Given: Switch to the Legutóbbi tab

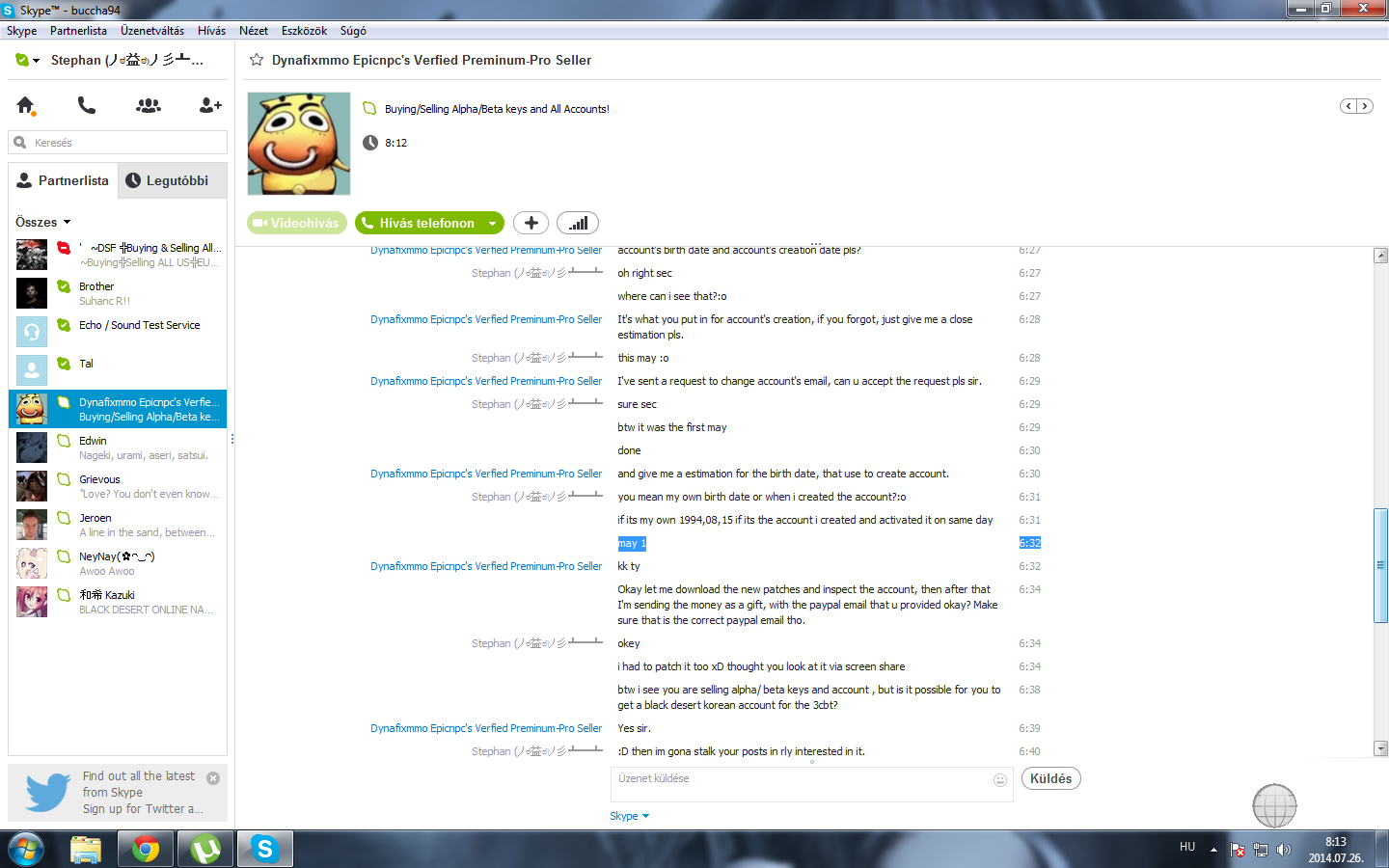Looking at the screenshot, I should (x=173, y=180).
